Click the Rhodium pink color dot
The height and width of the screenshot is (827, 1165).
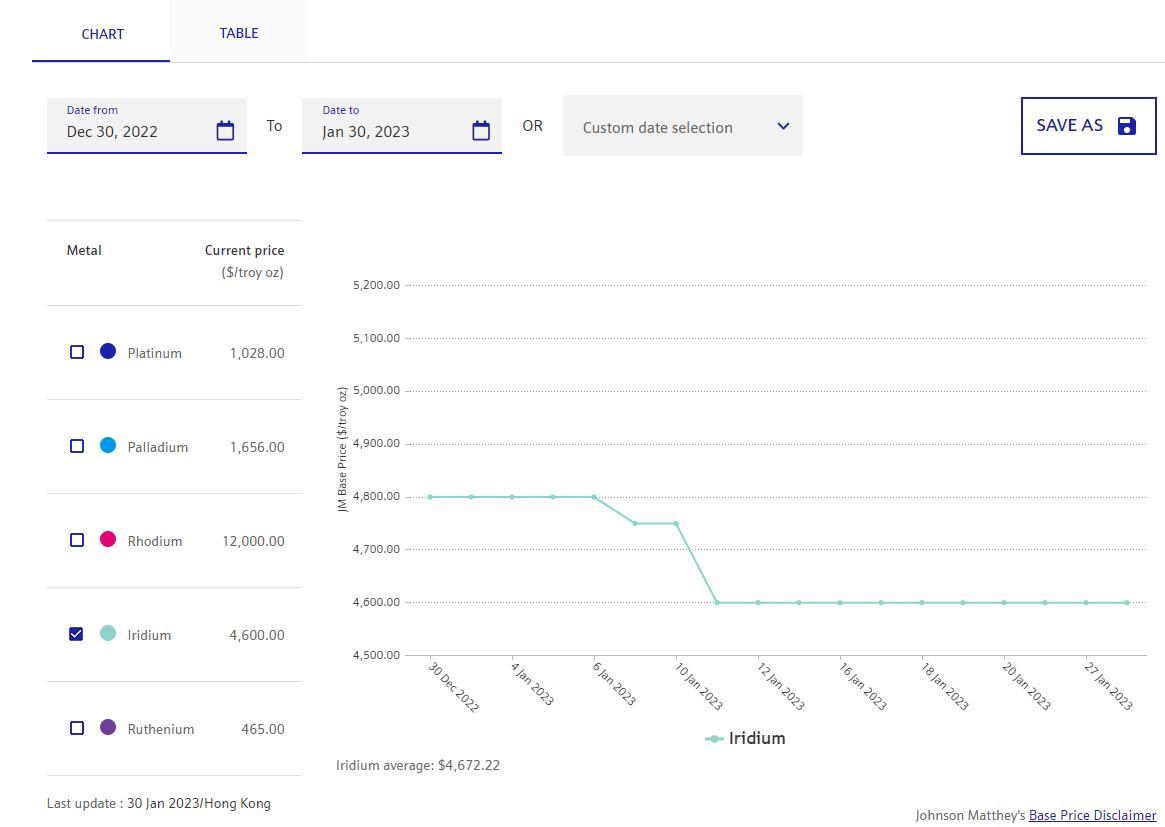click(108, 540)
